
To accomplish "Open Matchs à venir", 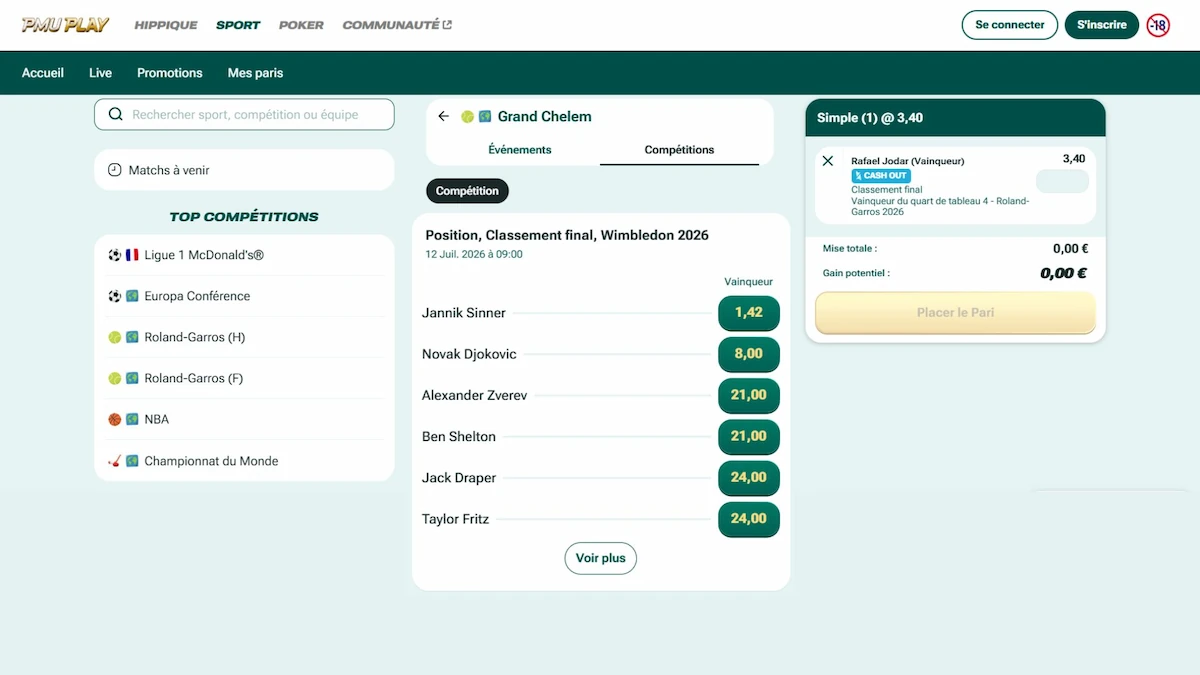I will click(x=244, y=170).
